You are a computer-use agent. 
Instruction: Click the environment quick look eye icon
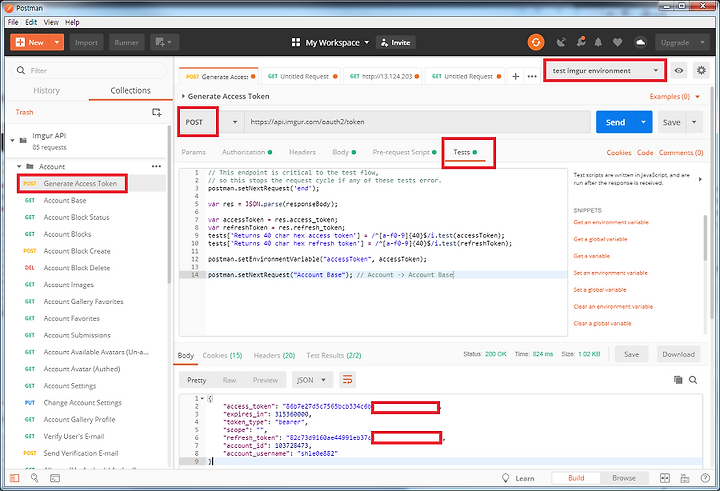pyautogui.click(x=679, y=71)
